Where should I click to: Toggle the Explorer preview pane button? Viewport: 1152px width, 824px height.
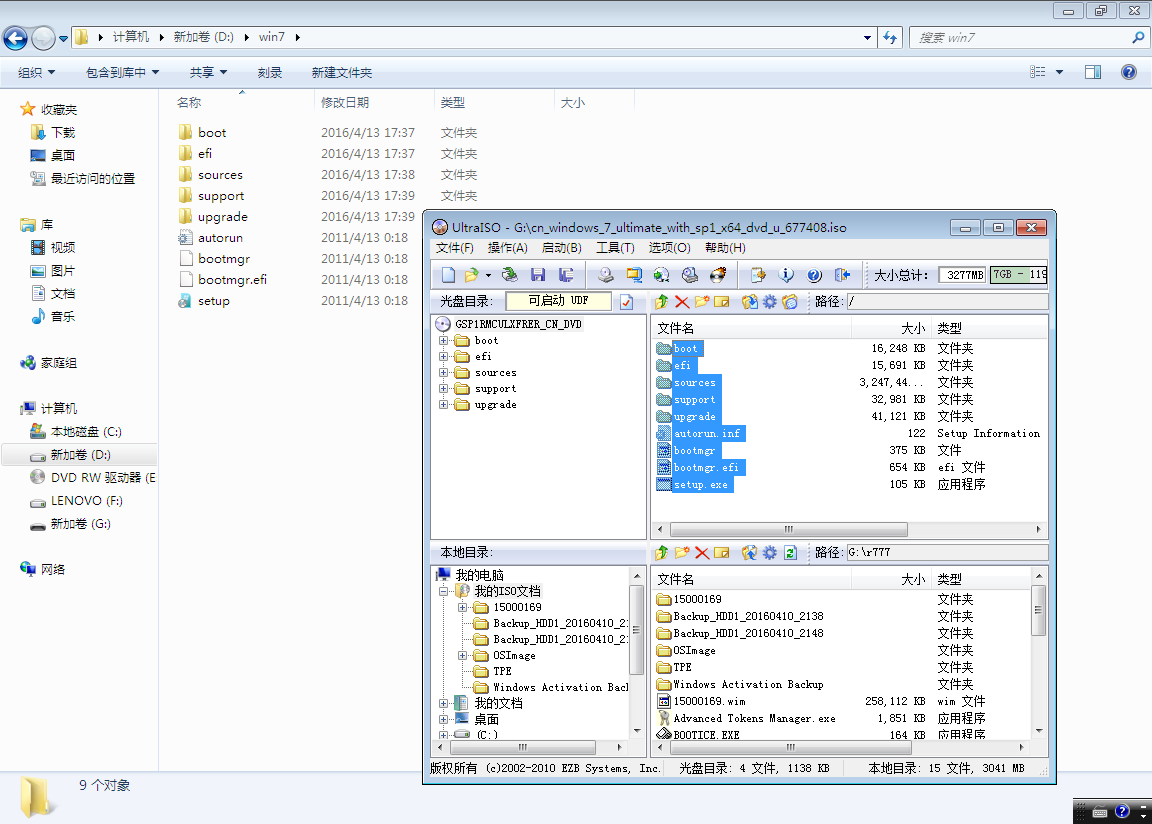point(1093,72)
